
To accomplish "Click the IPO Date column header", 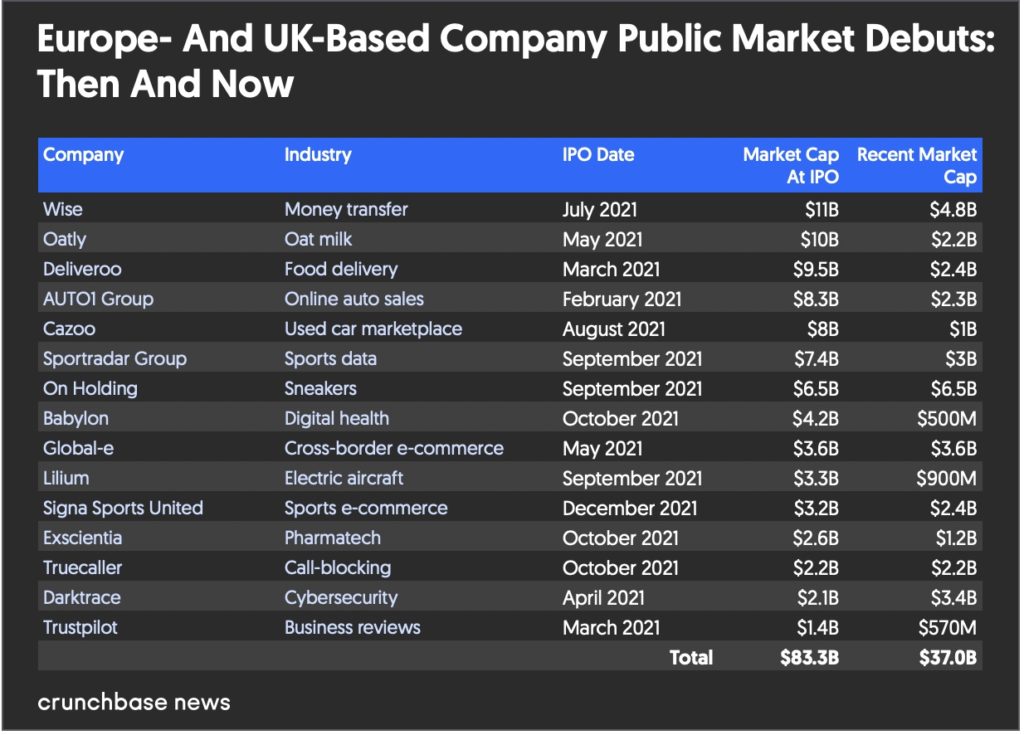I will pos(598,155).
